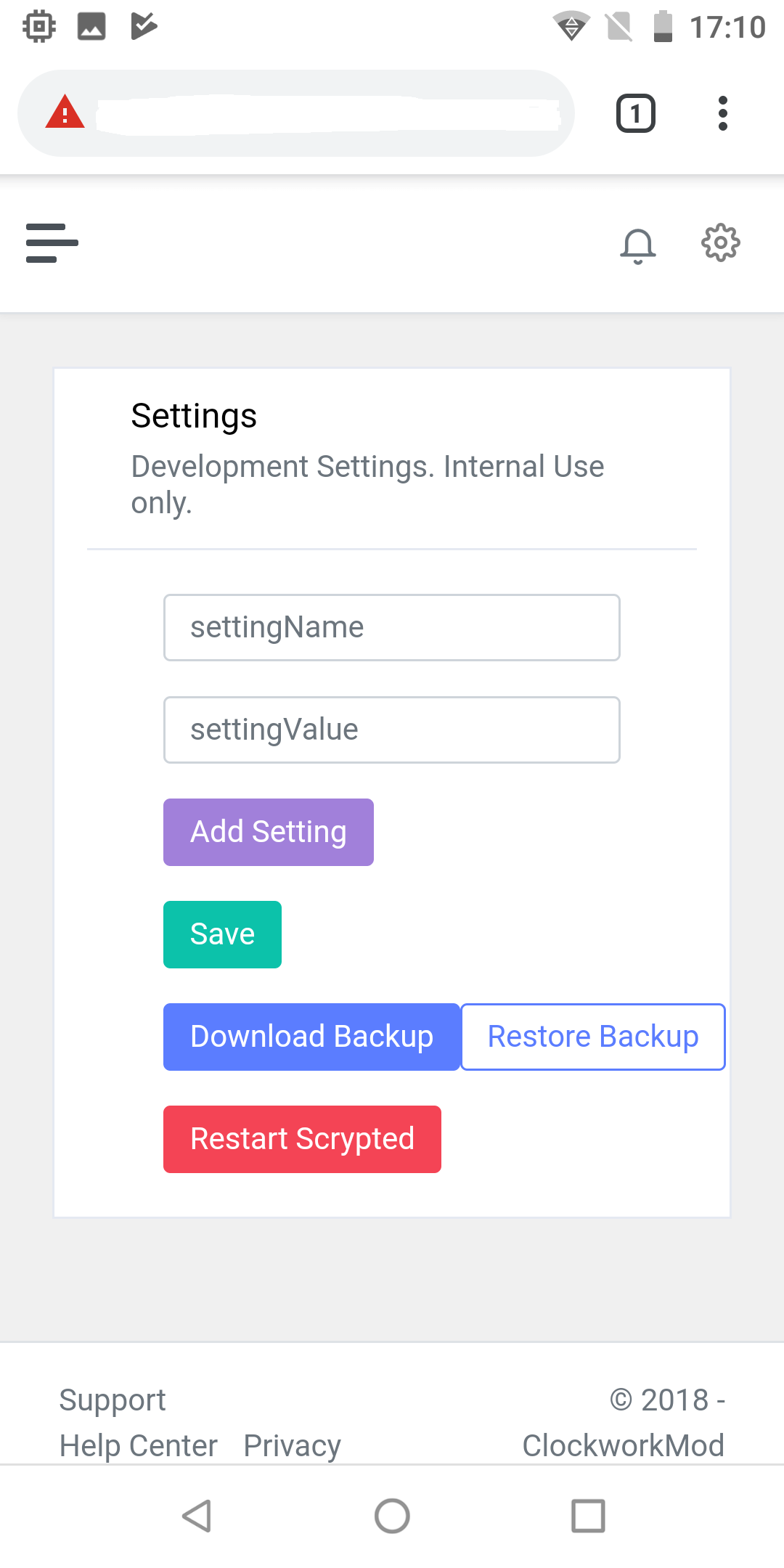Focus the settingValue input field
The image size is (784, 1568).
point(392,730)
